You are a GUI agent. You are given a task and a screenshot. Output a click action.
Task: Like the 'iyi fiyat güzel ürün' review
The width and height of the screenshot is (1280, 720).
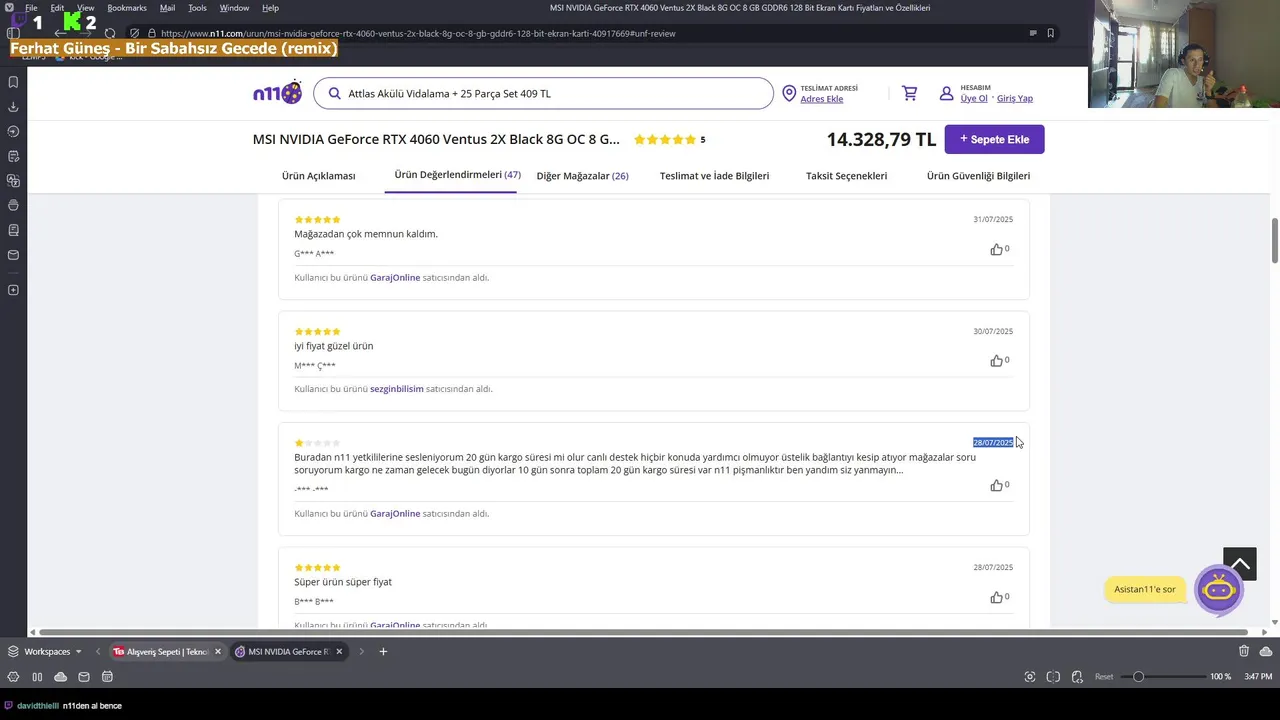pos(996,361)
